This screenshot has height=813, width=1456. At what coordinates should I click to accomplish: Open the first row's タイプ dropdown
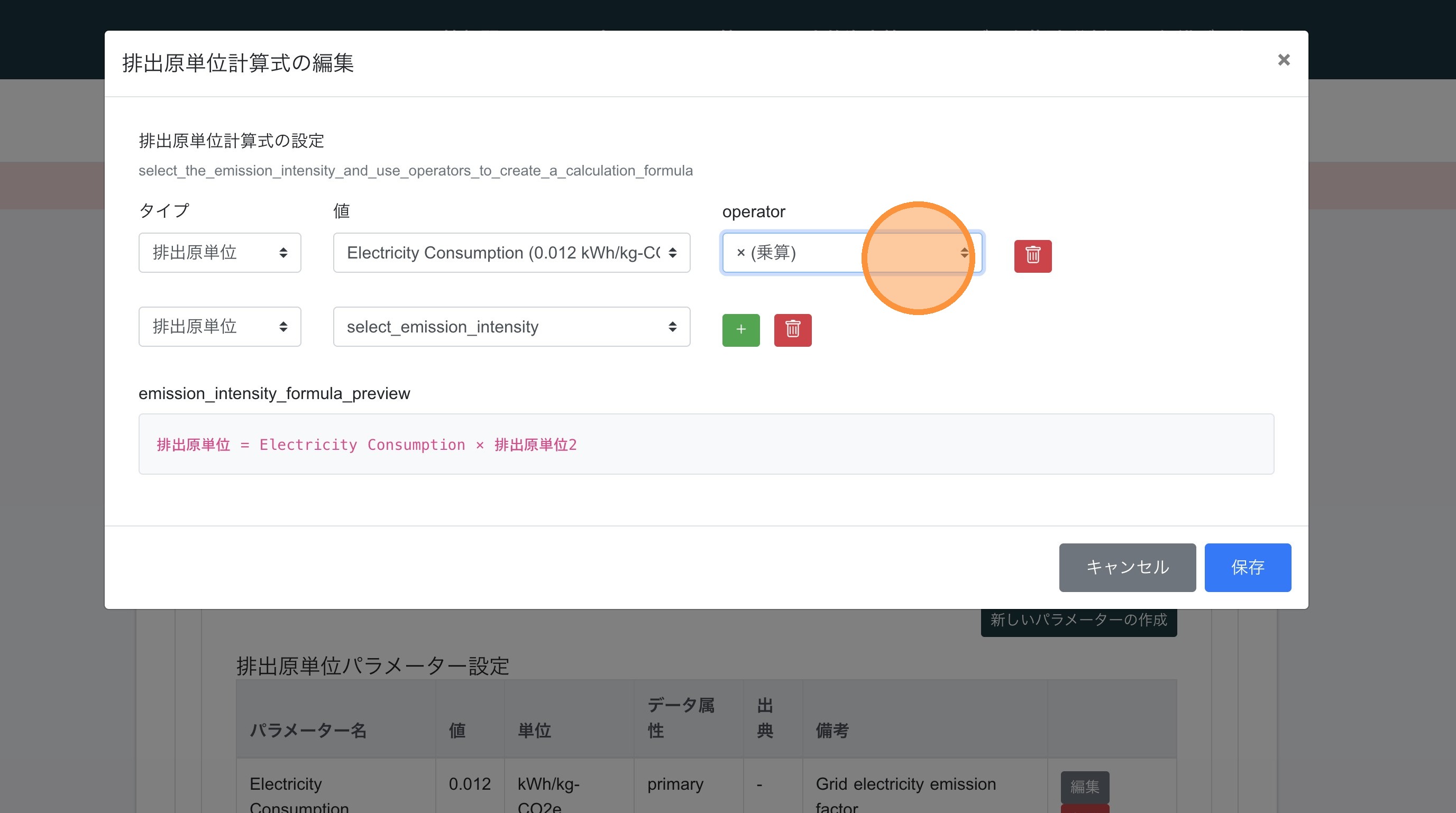pos(219,253)
